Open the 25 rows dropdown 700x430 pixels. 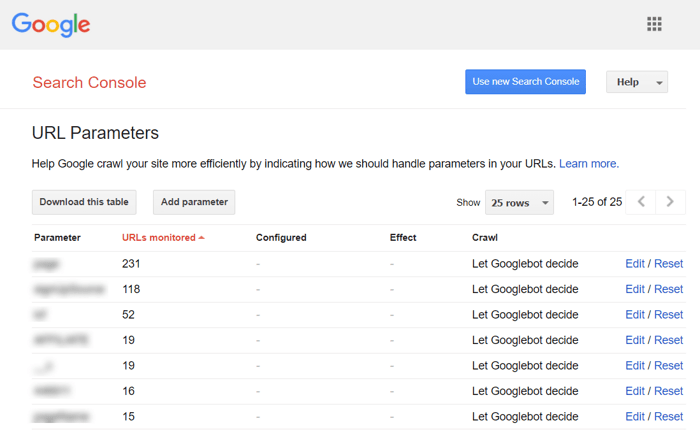(519, 203)
